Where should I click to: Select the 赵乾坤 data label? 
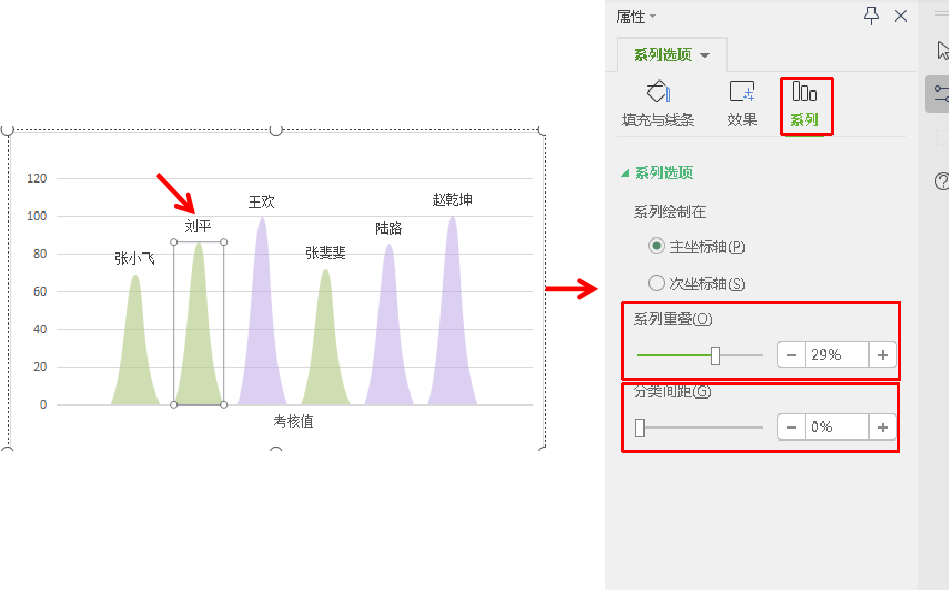pos(453,200)
